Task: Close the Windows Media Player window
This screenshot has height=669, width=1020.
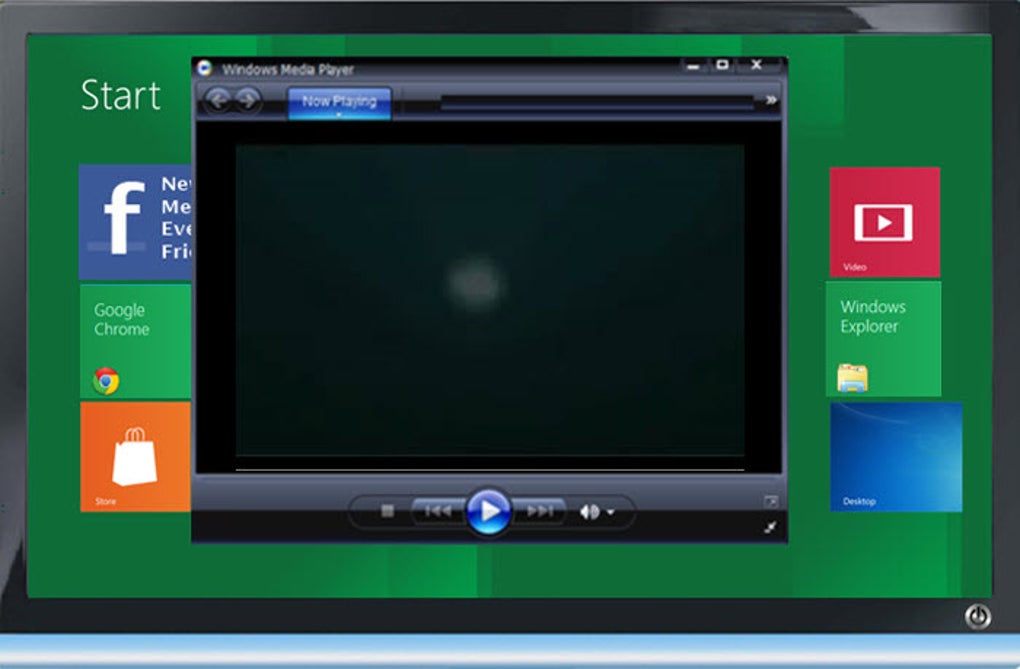Action: tap(757, 64)
